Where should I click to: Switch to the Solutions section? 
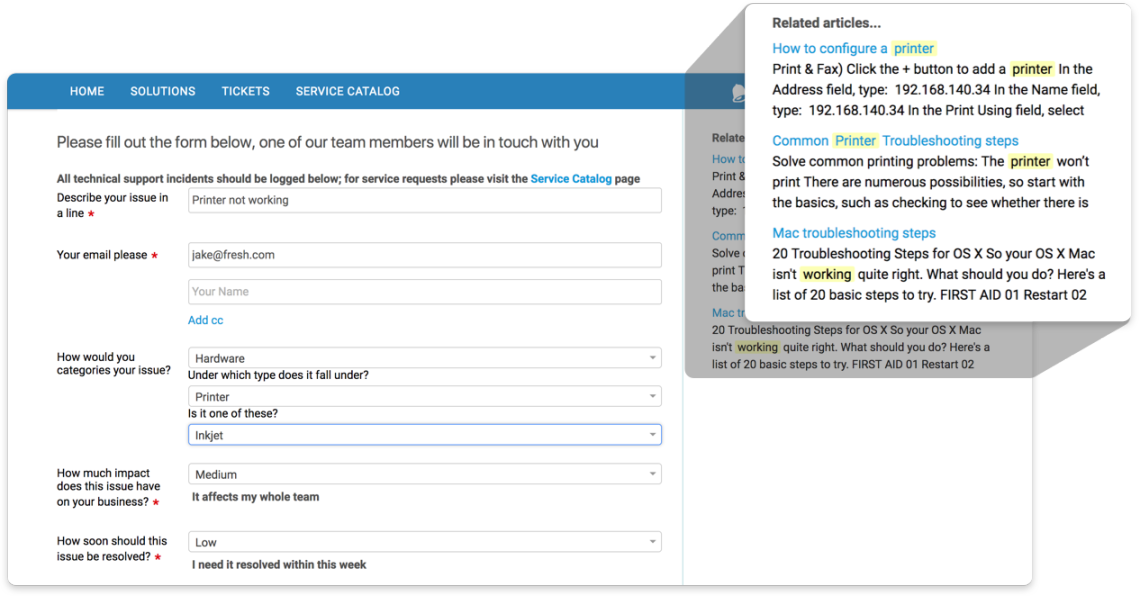pyautogui.click(x=162, y=91)
